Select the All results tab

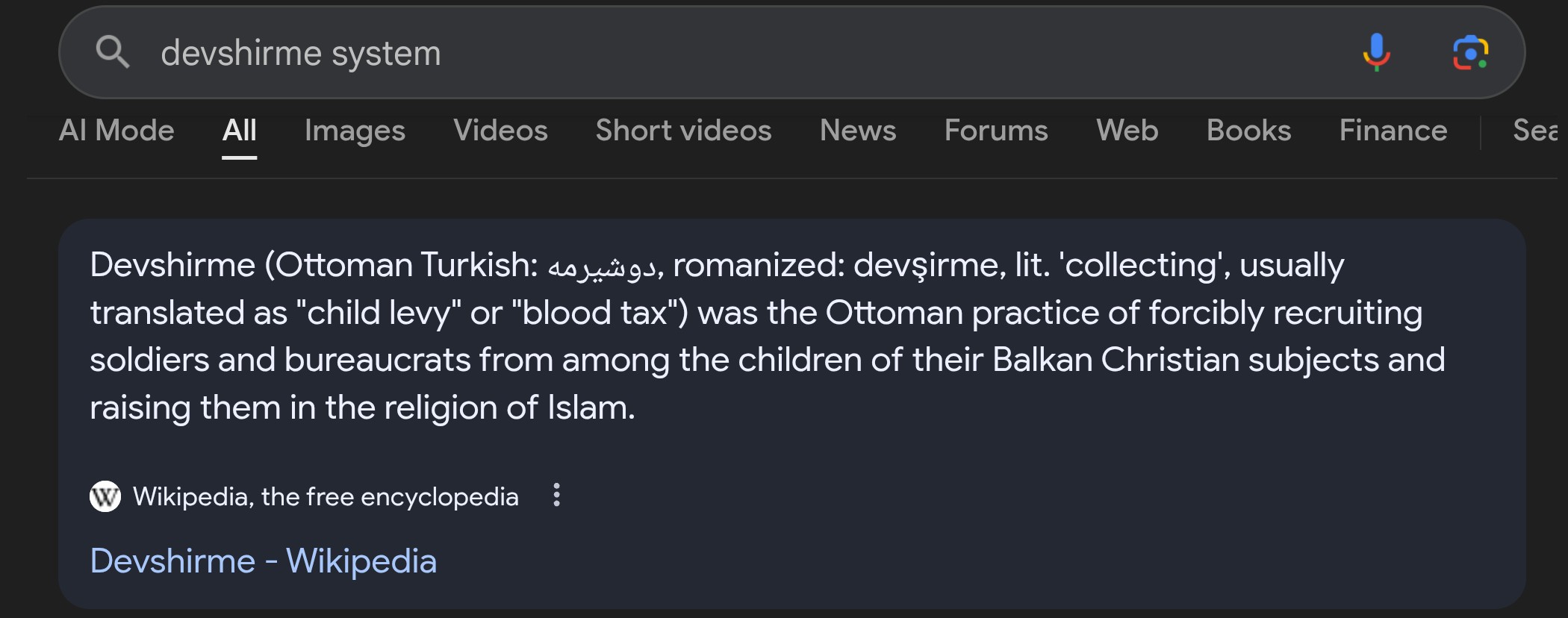tap(239, 131)
